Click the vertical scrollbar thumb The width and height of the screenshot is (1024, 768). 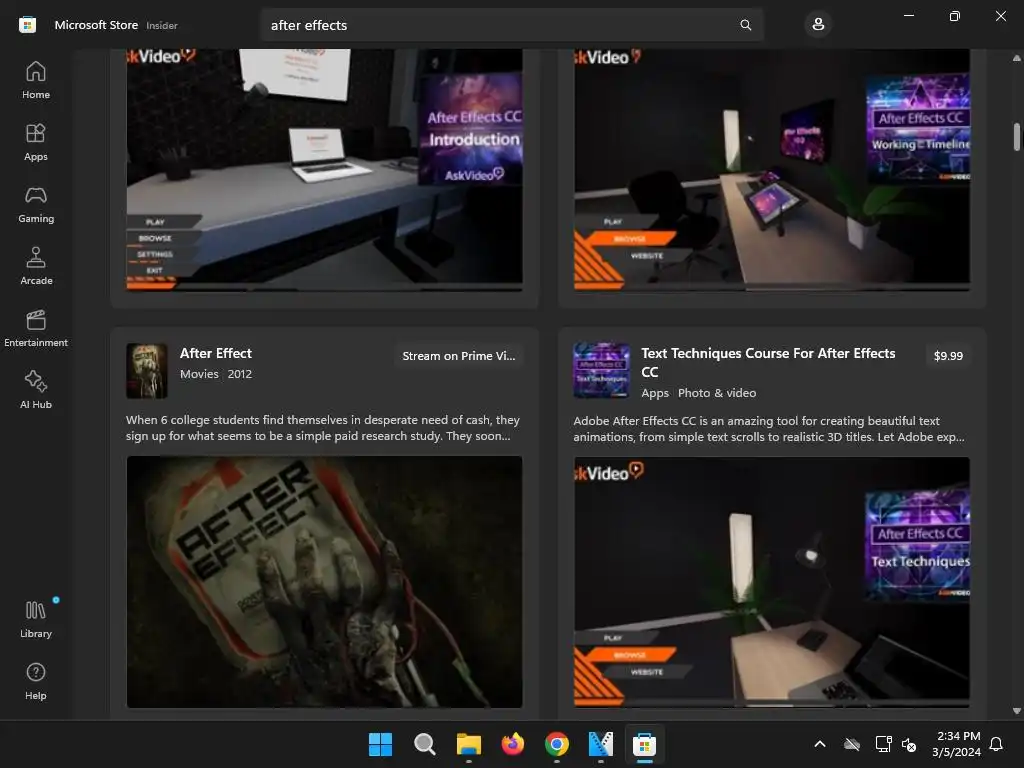coord(1016,136)
